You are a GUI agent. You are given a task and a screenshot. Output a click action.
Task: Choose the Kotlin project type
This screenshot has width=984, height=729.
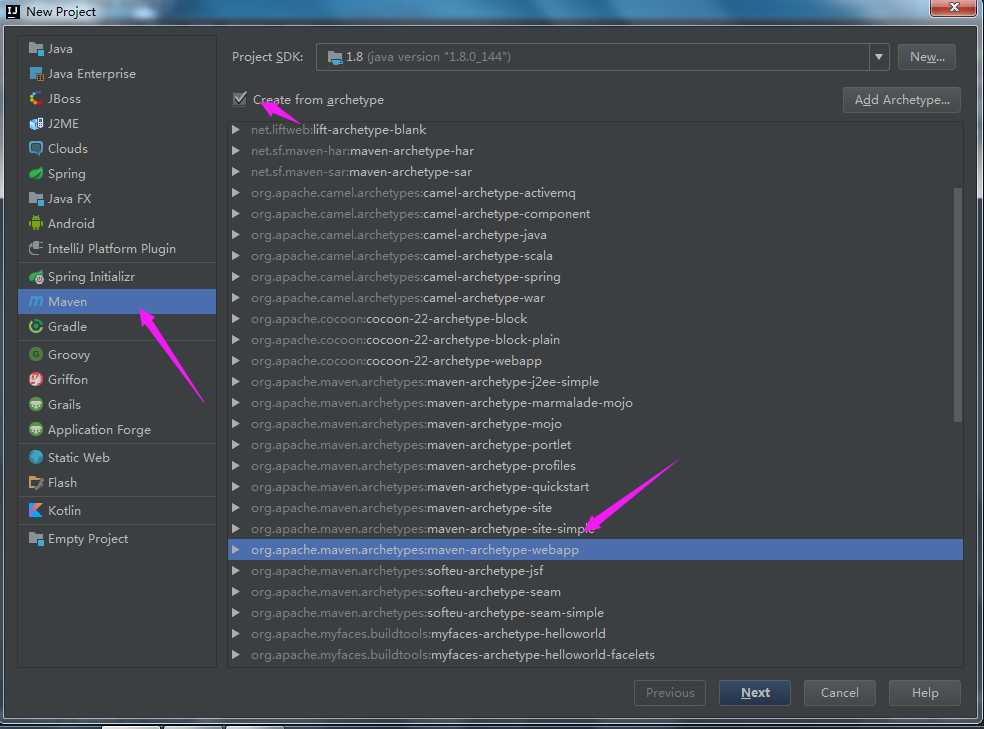117,511
